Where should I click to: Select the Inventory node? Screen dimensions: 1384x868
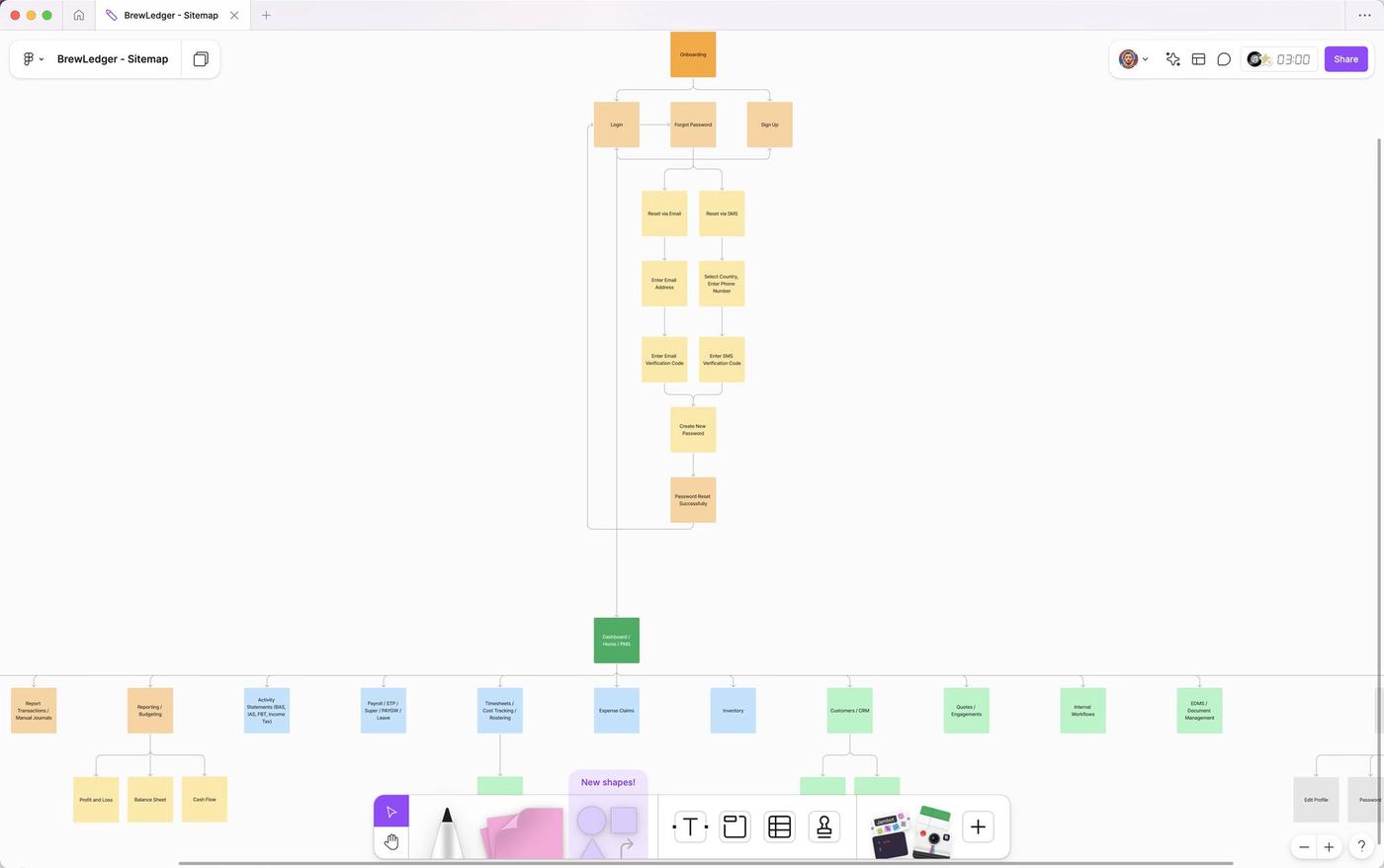733,711
